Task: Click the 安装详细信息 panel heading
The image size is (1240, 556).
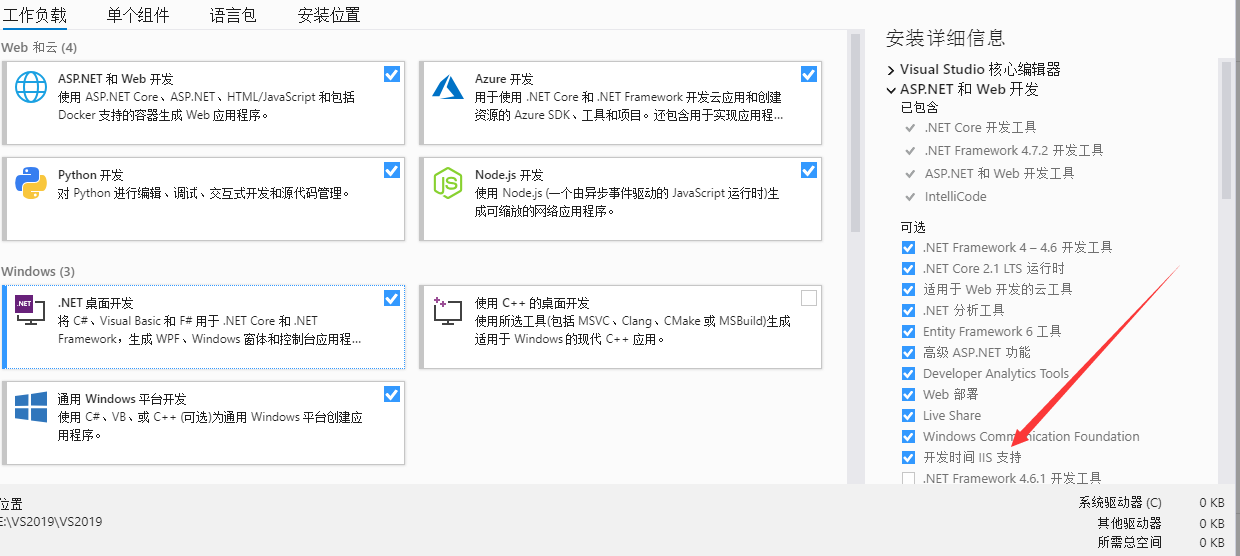Action: coord(945,38)
